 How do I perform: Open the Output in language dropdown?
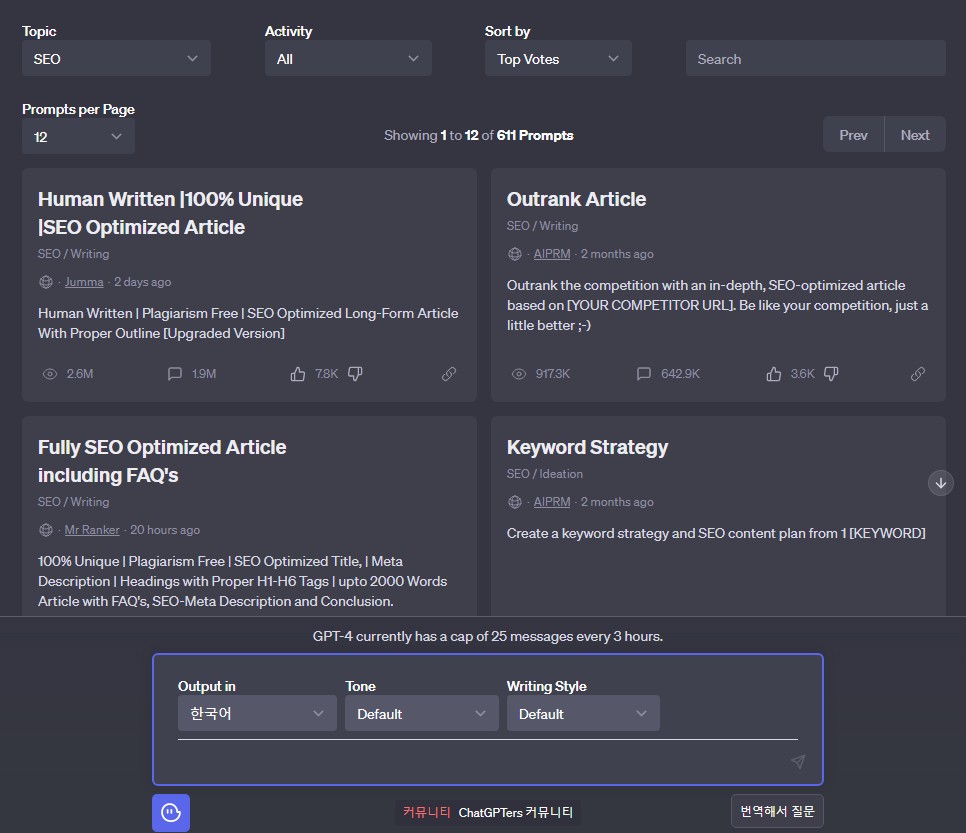[x=257, y=713]
